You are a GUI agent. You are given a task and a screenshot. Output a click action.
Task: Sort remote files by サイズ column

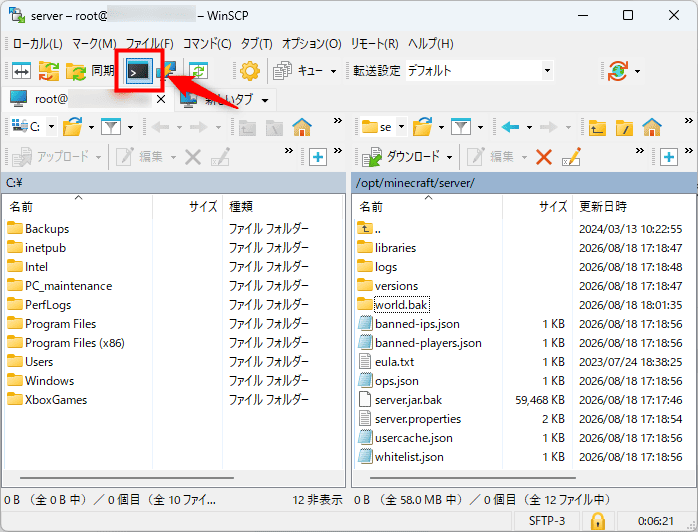[x=538, y=207]
